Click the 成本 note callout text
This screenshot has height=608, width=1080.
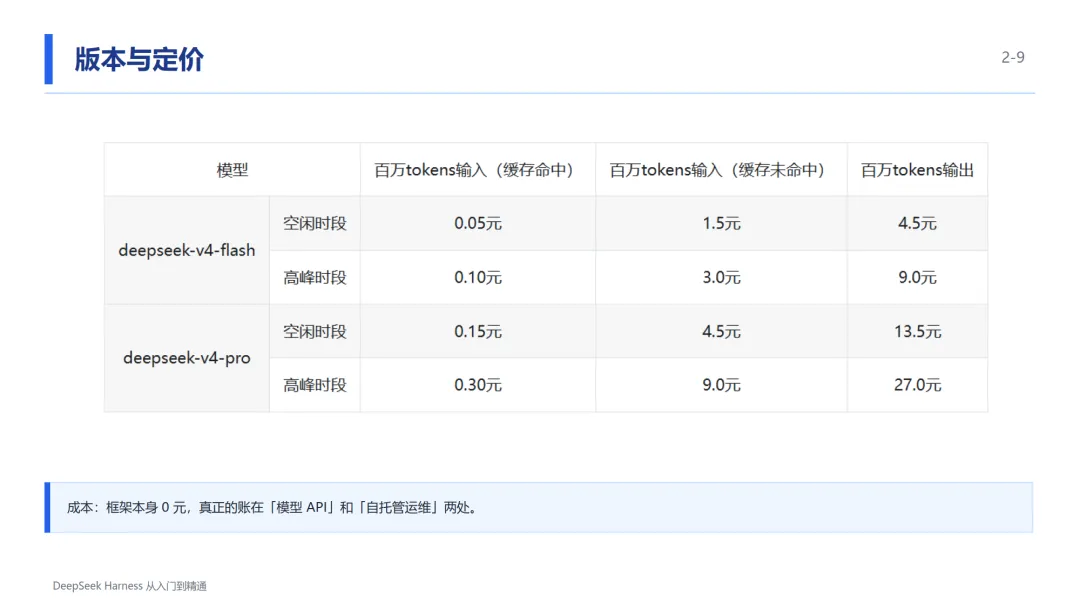click(271, 507)
